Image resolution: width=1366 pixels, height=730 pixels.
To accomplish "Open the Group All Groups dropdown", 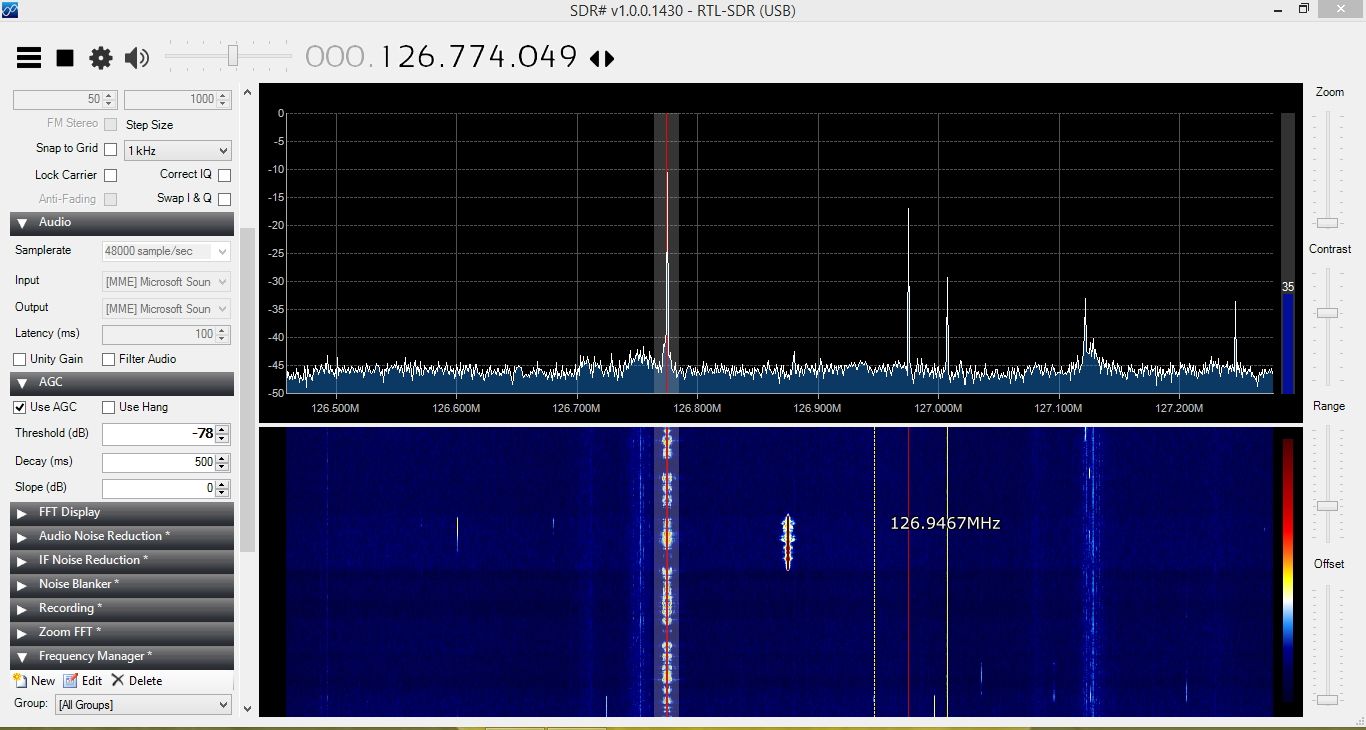I will [x=143, y=704].
